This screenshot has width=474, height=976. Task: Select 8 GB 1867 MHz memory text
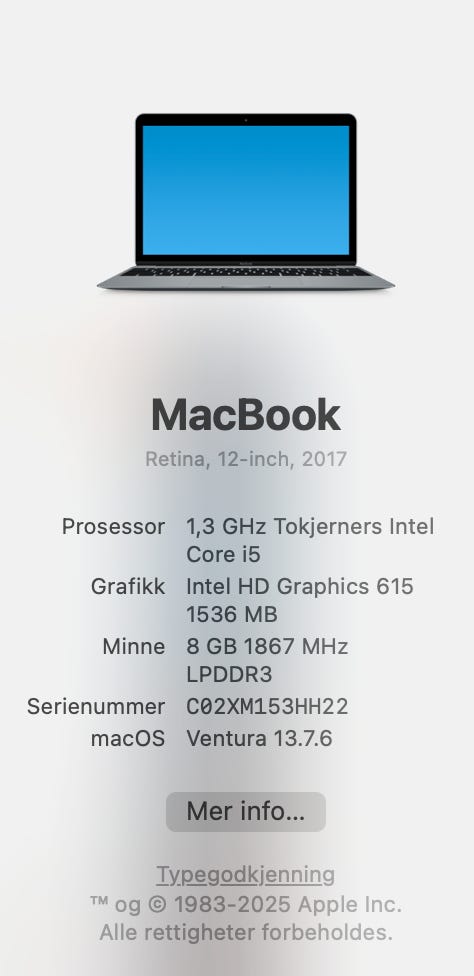pyautogui.click(x=267, y=646)
